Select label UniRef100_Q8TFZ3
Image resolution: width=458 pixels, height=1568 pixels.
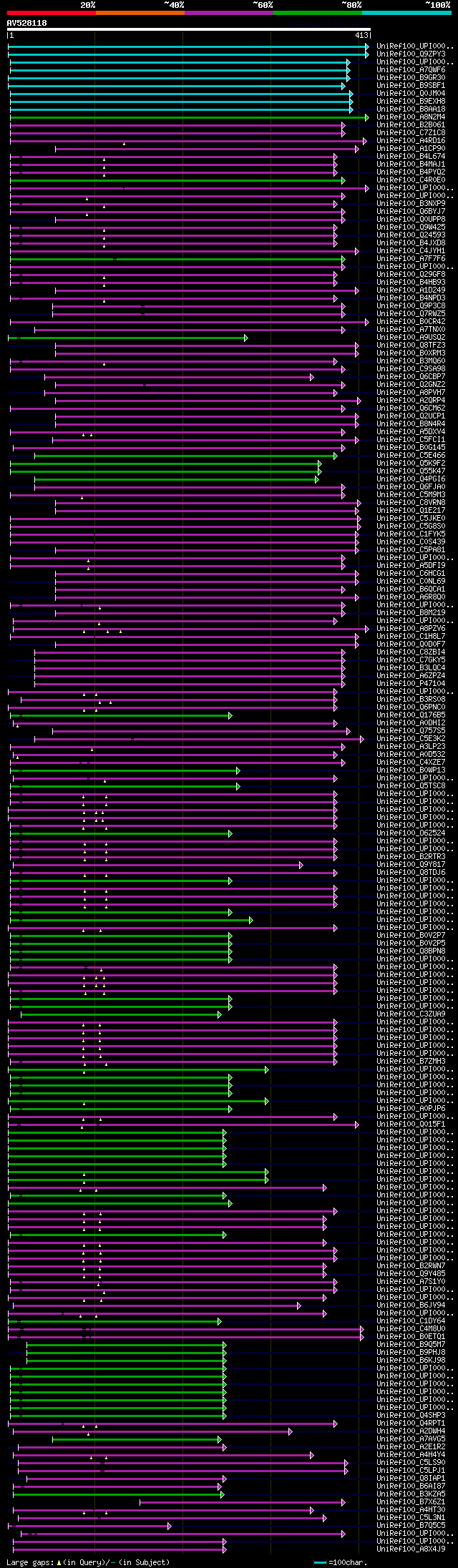point(411,345)
